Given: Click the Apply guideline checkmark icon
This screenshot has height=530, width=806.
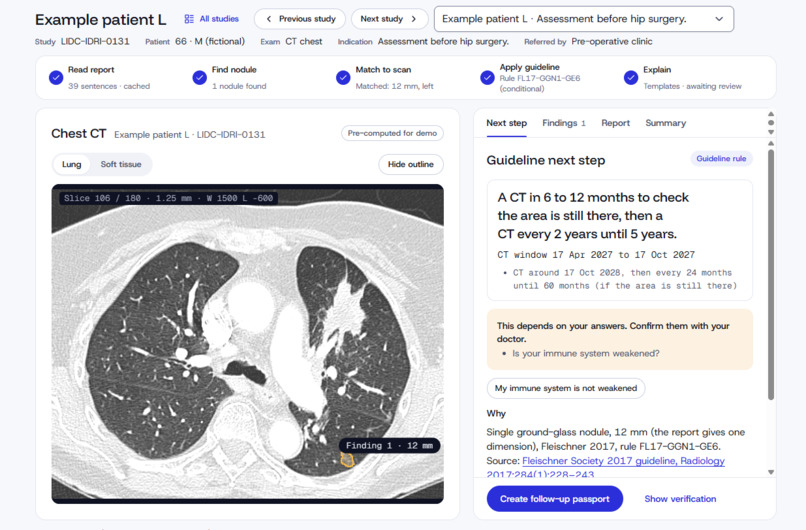Looking at the screenshot, I should pos(487,78).
